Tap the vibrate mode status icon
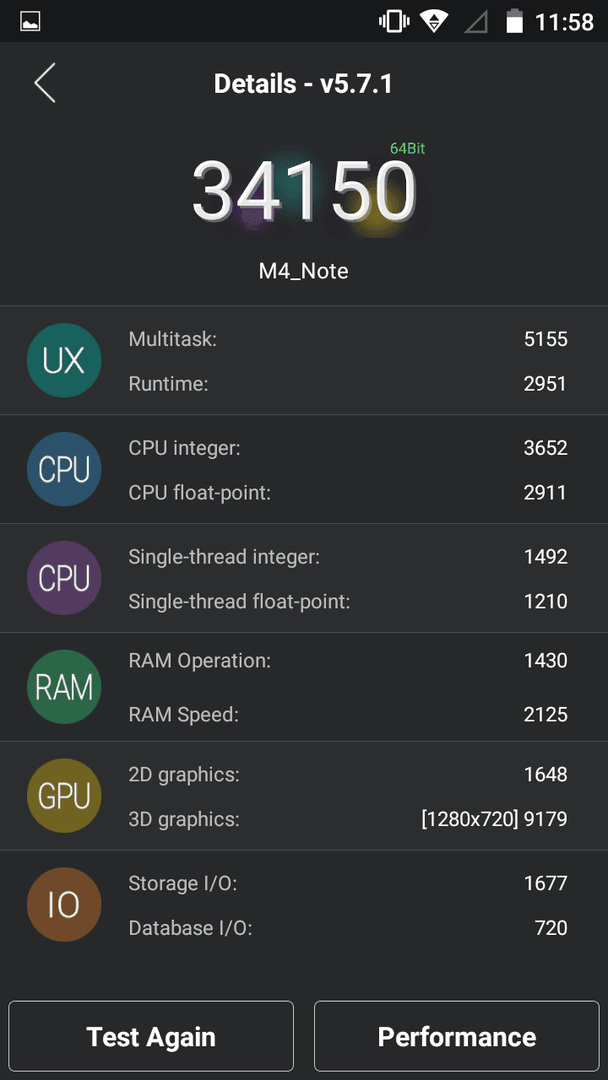608x1080 pixels. 394,21
